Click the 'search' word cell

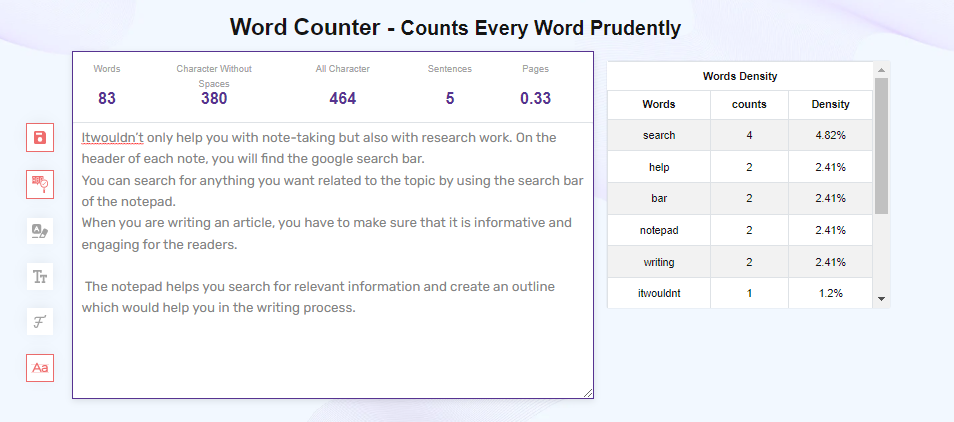659,135
